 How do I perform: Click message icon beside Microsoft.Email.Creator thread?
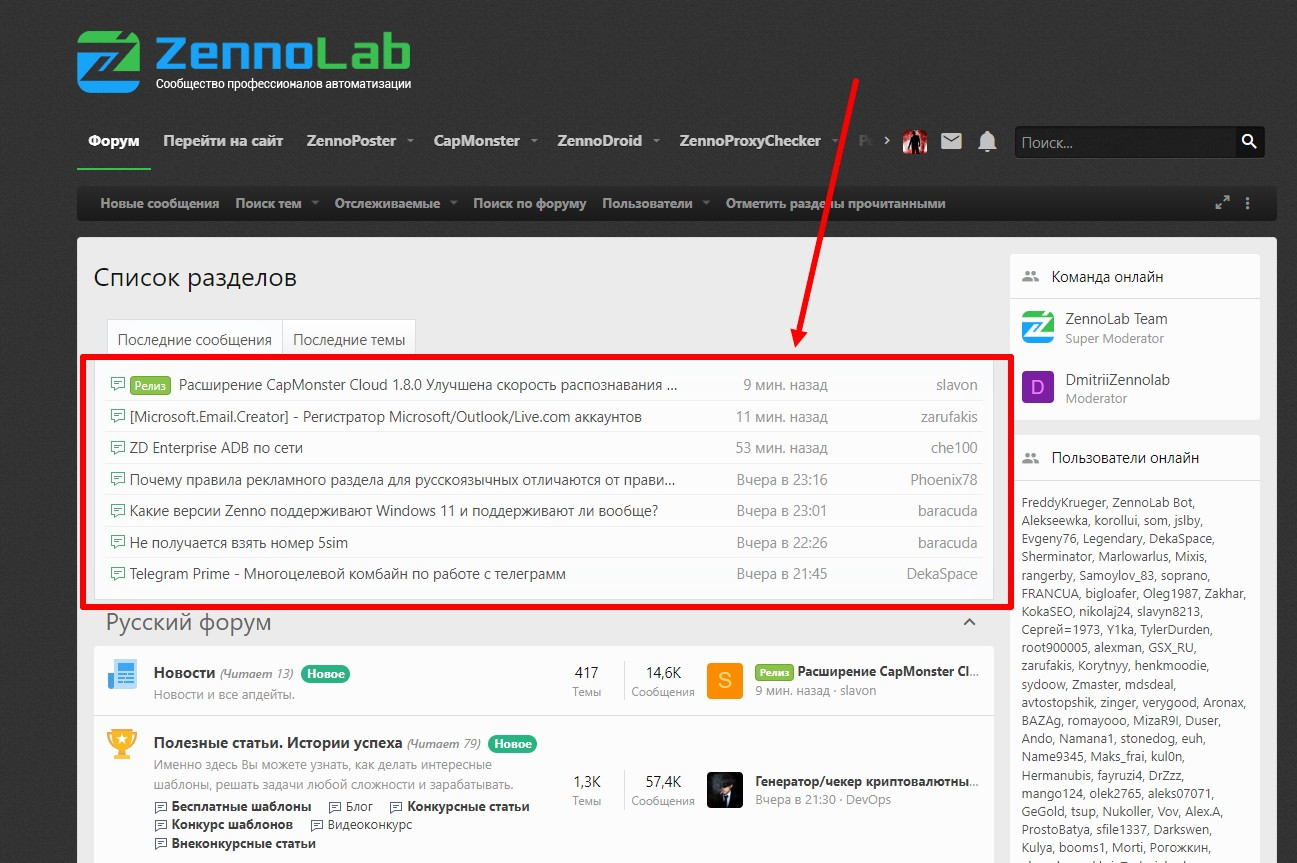[x=117, y=416]
